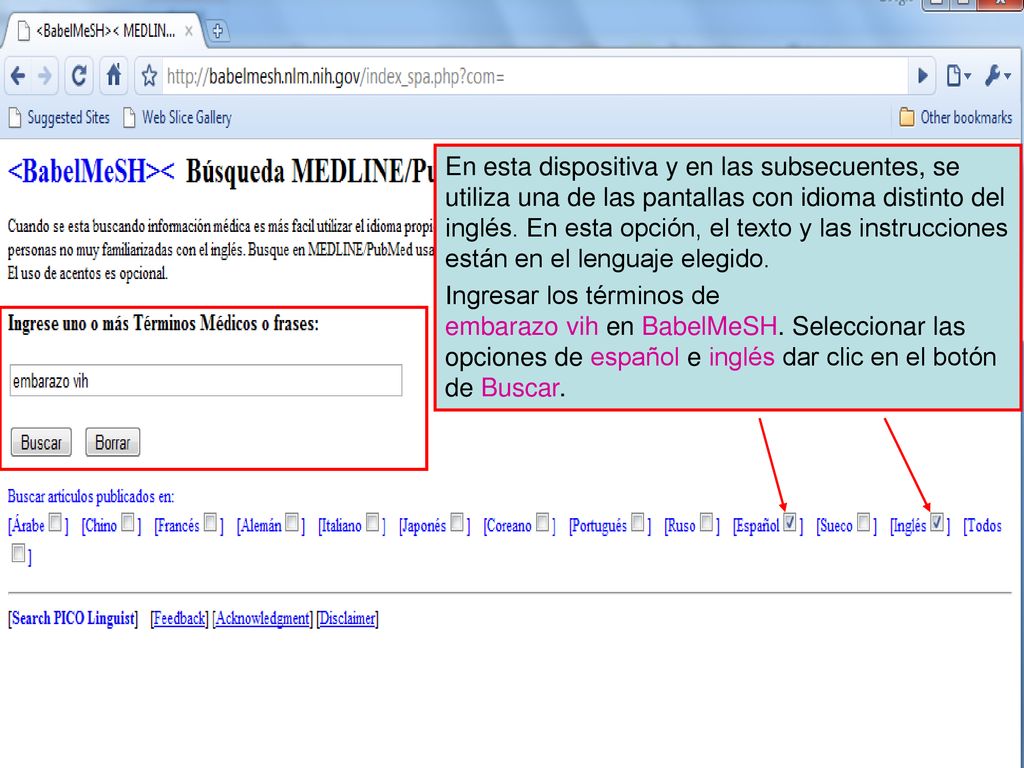Click the 'Buscar artículos publicados en:' text
1024x768 pixels.
point(91,496)
